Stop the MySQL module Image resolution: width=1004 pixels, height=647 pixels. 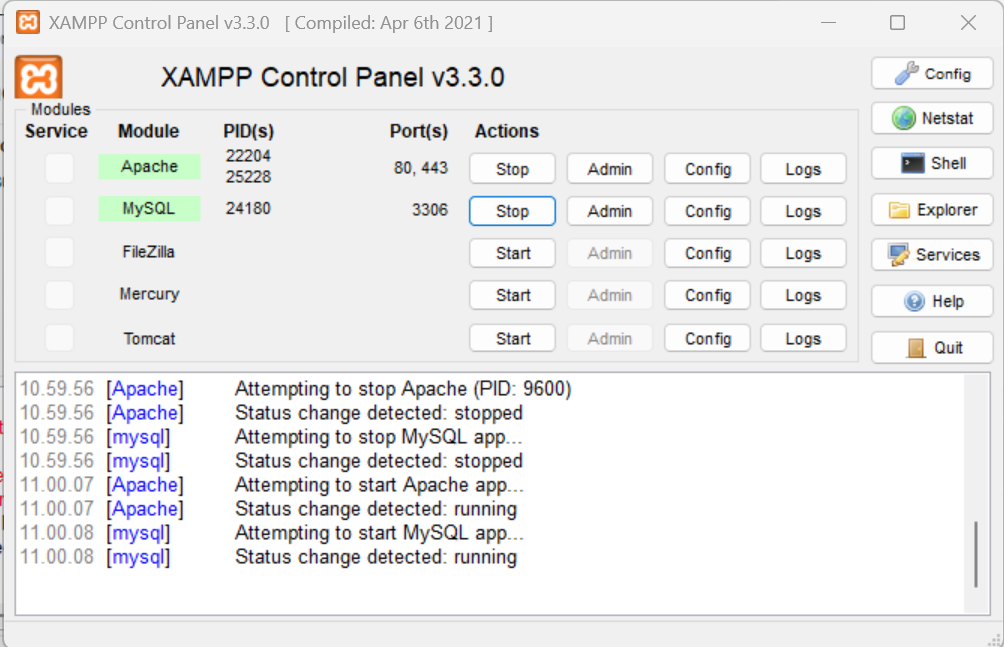(x=512, y=211)
